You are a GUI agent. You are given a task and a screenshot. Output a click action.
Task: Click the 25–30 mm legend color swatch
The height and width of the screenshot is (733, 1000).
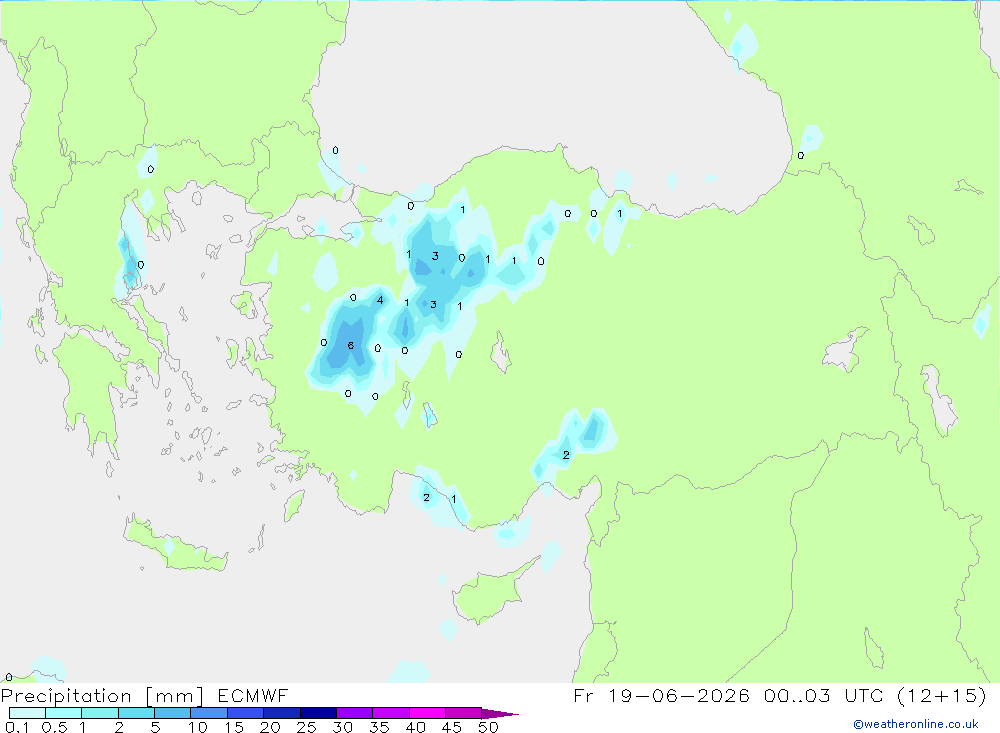click(x=318, y=713)
